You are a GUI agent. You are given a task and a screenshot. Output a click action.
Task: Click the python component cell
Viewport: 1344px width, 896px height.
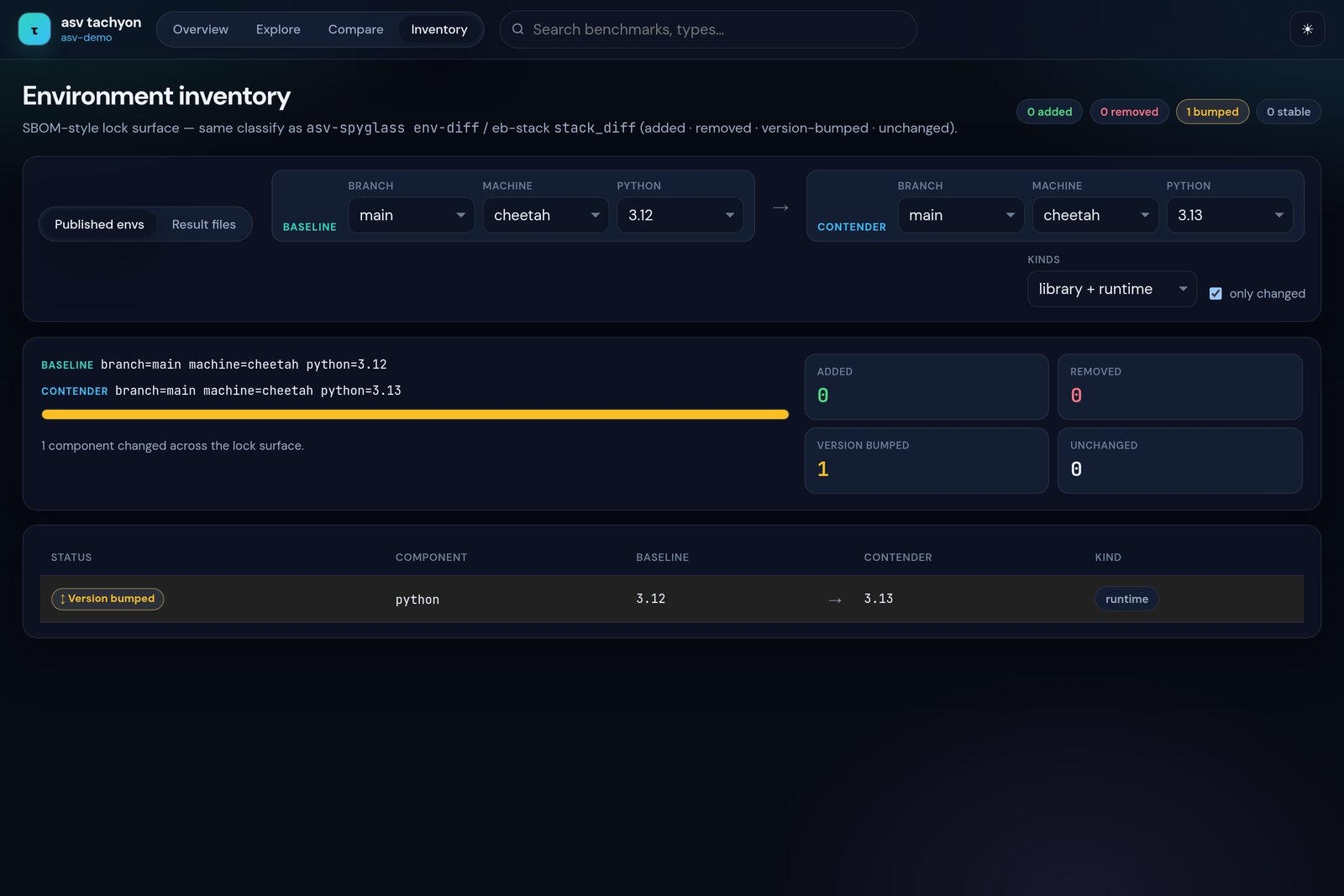417,600
